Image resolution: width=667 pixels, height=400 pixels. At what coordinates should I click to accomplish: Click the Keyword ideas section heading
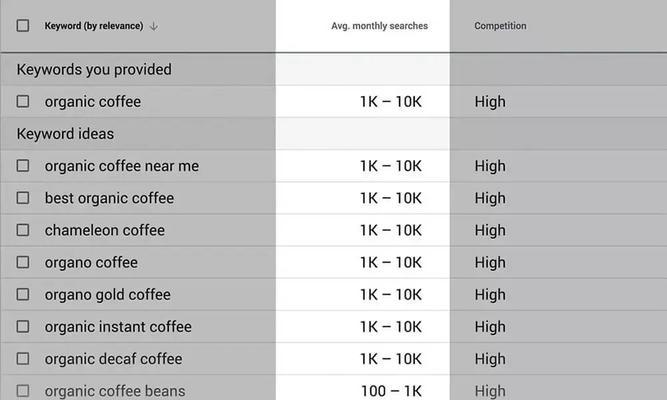click(x=65, y=134)
